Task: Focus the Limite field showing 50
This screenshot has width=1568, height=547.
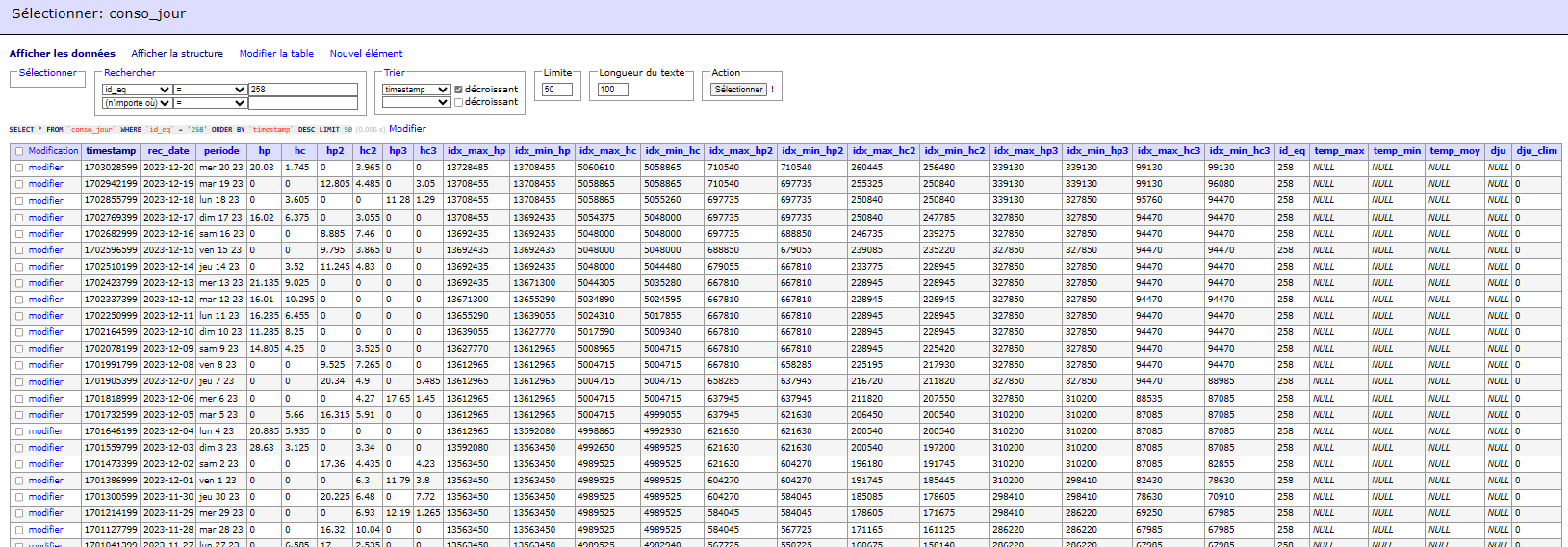Action: pyautogui.click(x=557, y=90)
